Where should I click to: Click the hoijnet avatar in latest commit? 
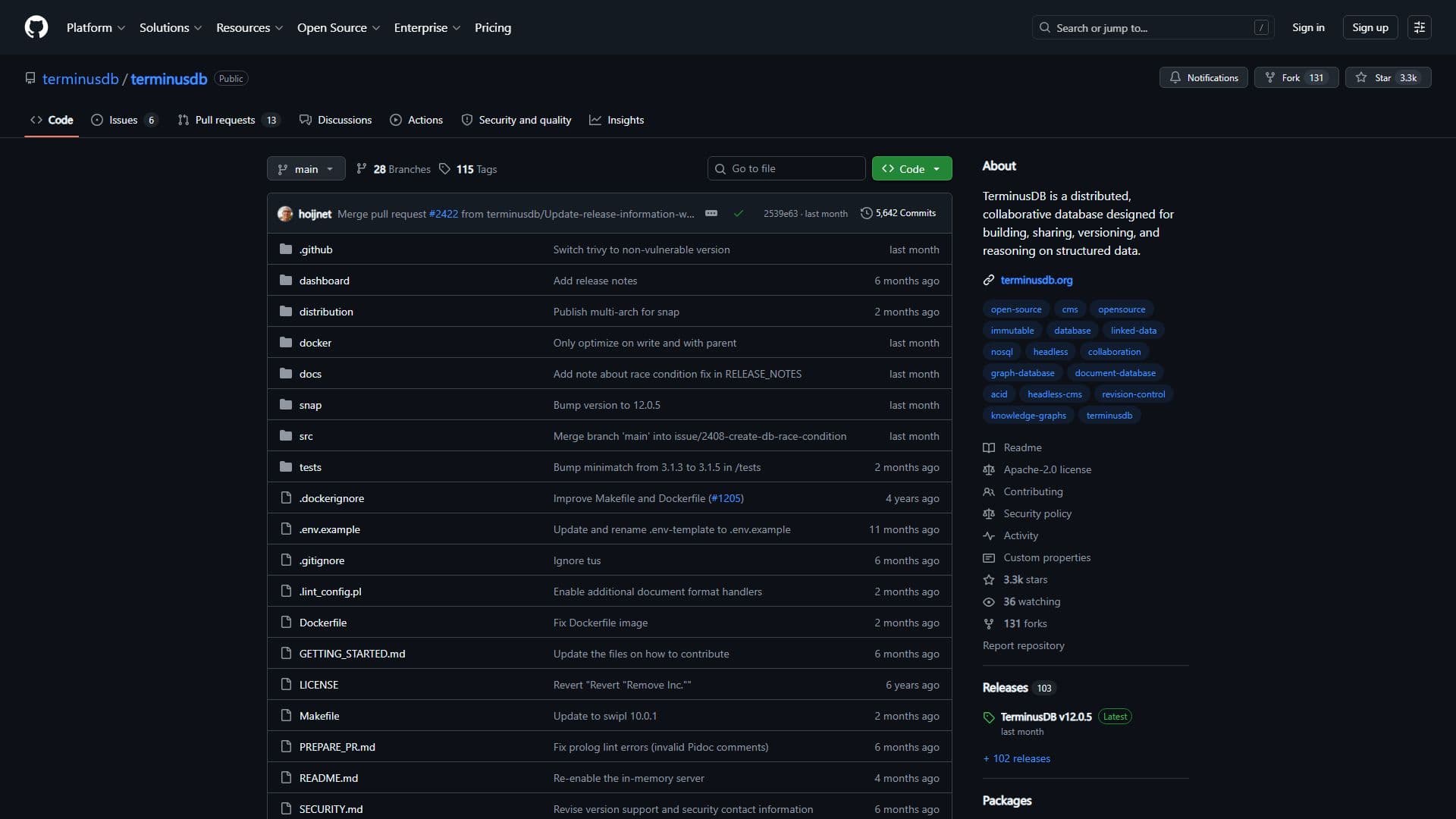pos(285,214)
